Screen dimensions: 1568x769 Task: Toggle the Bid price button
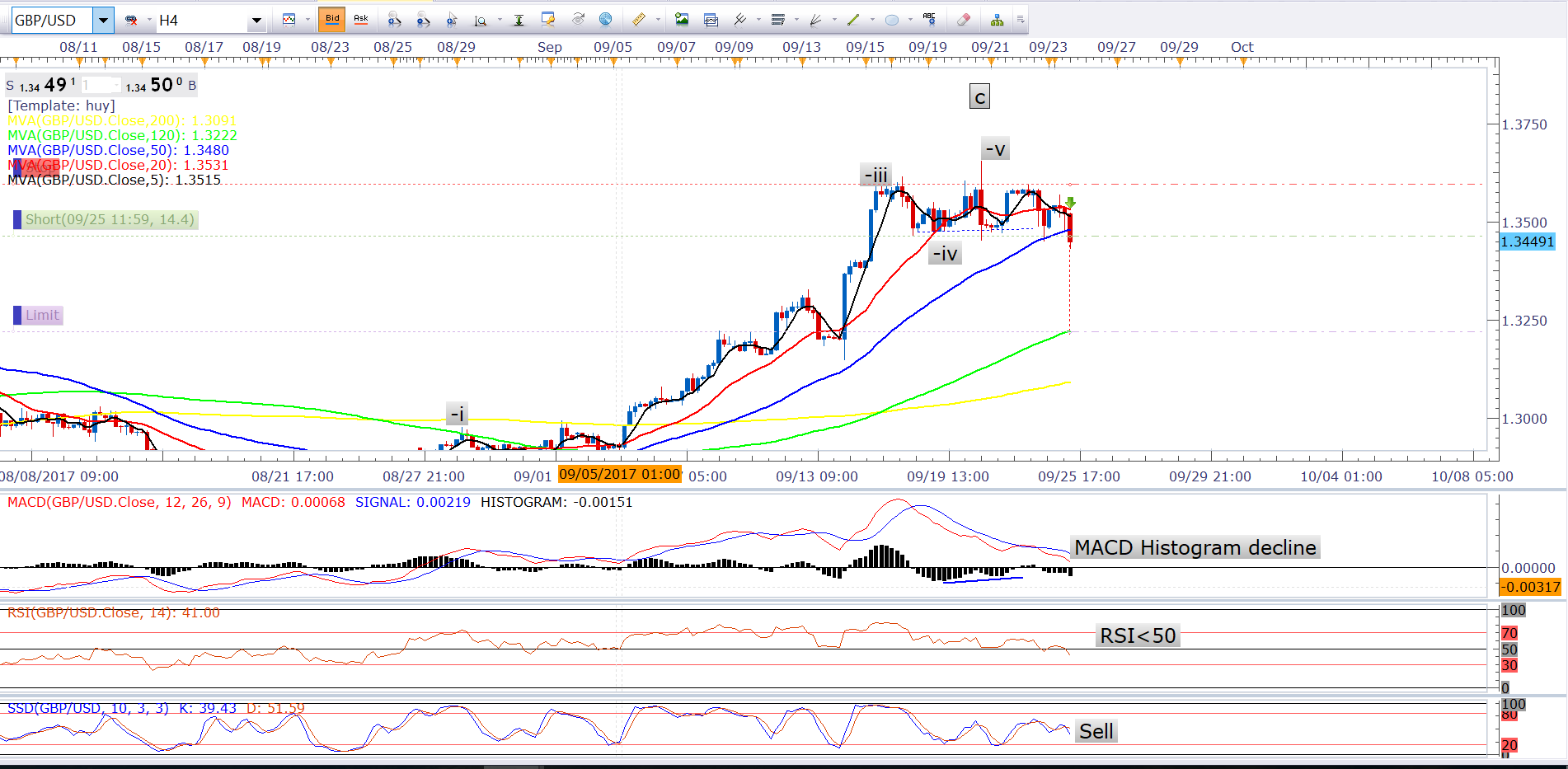pos(332,19)
